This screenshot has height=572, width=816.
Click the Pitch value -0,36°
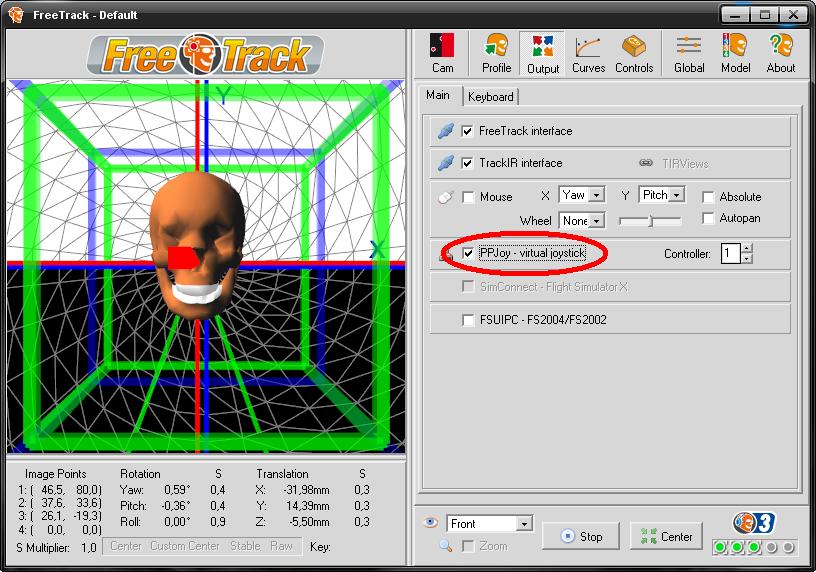[175, 506]
